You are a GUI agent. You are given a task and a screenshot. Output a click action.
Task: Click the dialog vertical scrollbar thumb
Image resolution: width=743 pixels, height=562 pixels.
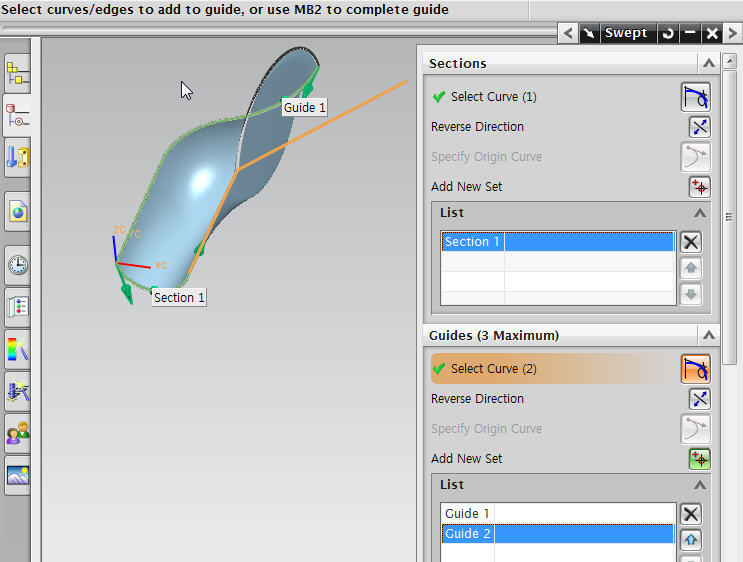730,217
